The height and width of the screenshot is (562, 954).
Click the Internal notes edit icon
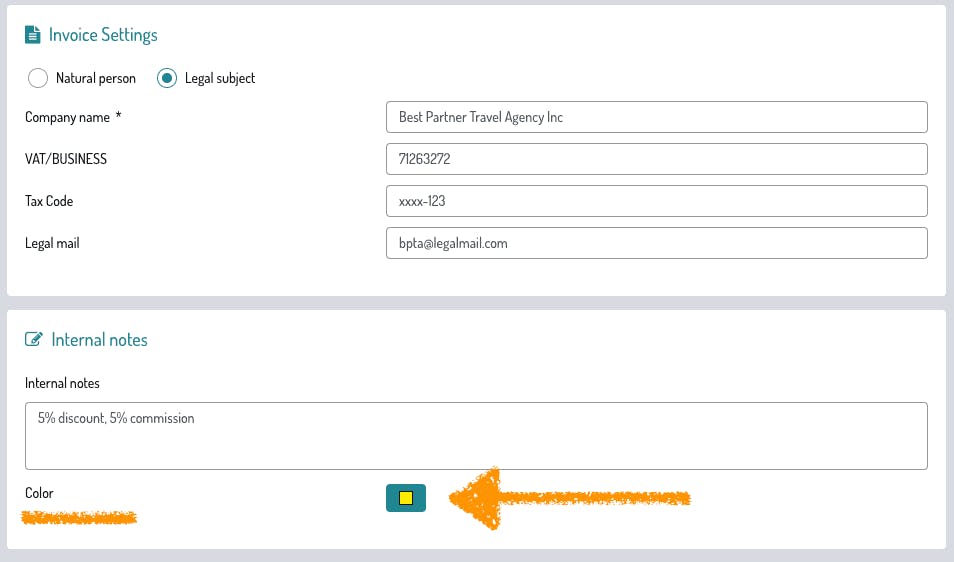pyautogui.click(x=33, y=340)
